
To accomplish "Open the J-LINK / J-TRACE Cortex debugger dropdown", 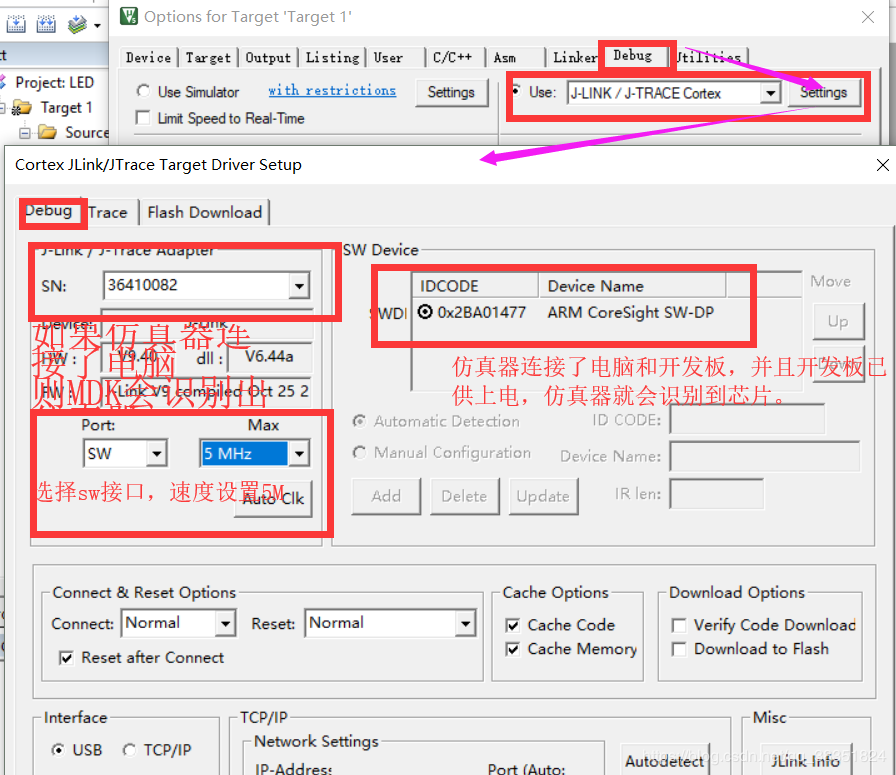I will pos(770,93).
